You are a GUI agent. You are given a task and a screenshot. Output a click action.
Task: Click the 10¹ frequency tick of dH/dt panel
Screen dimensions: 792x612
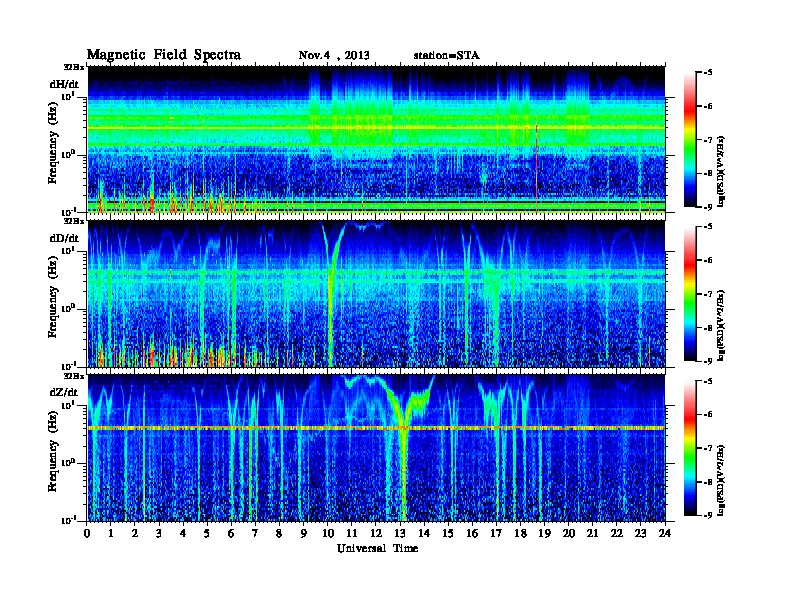[x=69, y=96]
